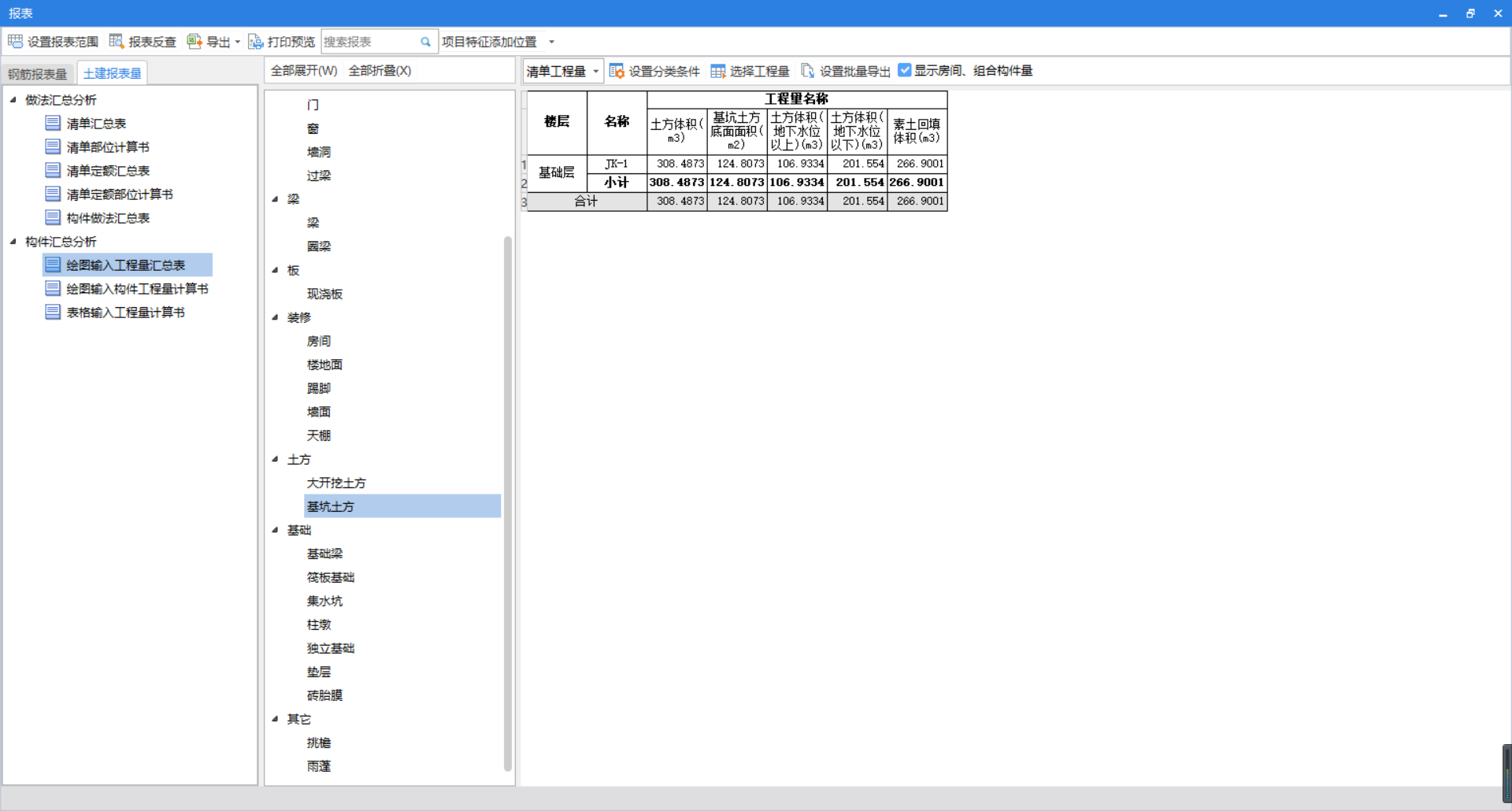Viewport: 1512px width, 811px height.
Task: Click the 清单部位计算书 report icon
Action: click(x=53, y=146)
